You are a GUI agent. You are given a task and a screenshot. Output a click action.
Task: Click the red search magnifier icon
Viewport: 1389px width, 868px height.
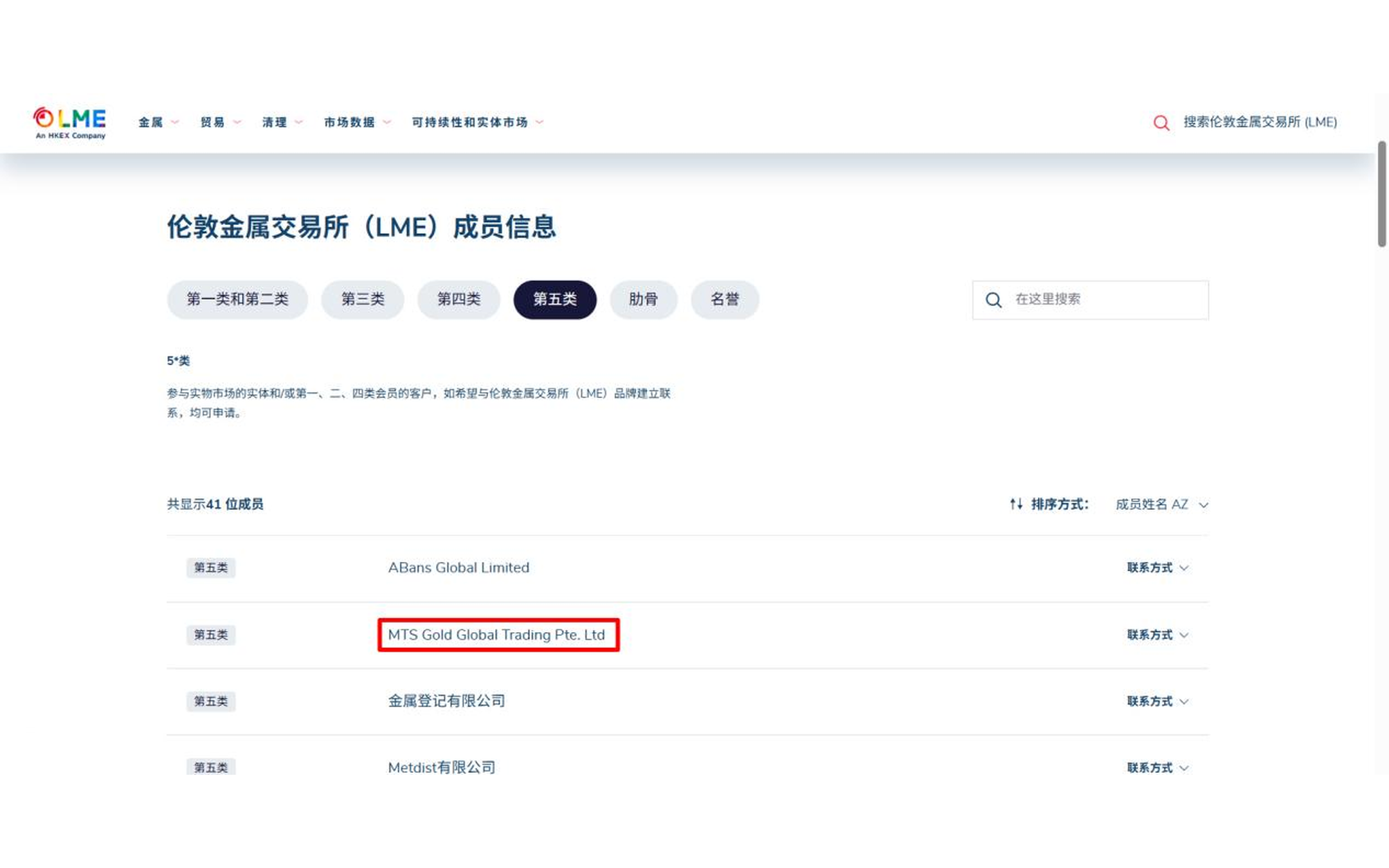coord(1161,123)
